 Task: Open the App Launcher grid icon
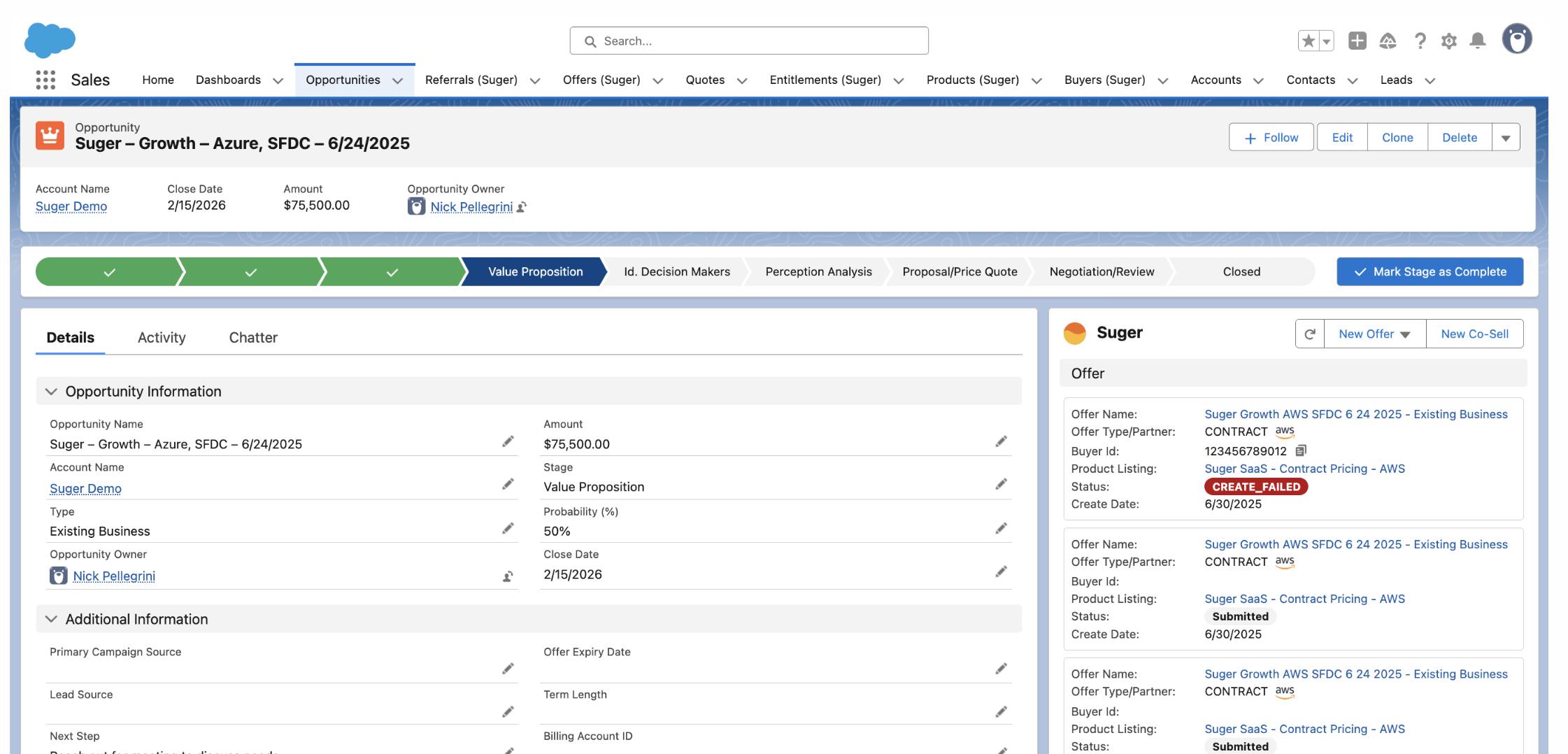[45, 80]
